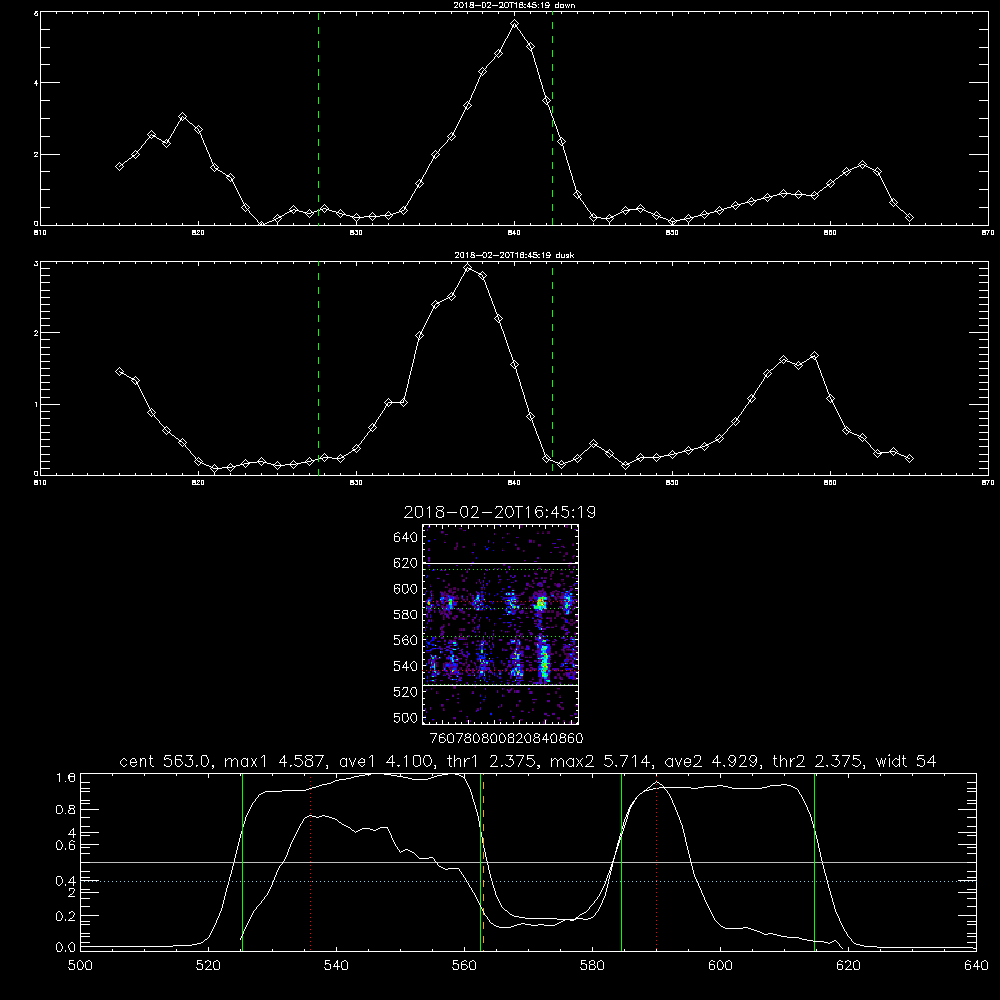Click image y-axis label 500
Viewport: 1000px width, 1000px height.
point(405,718)
